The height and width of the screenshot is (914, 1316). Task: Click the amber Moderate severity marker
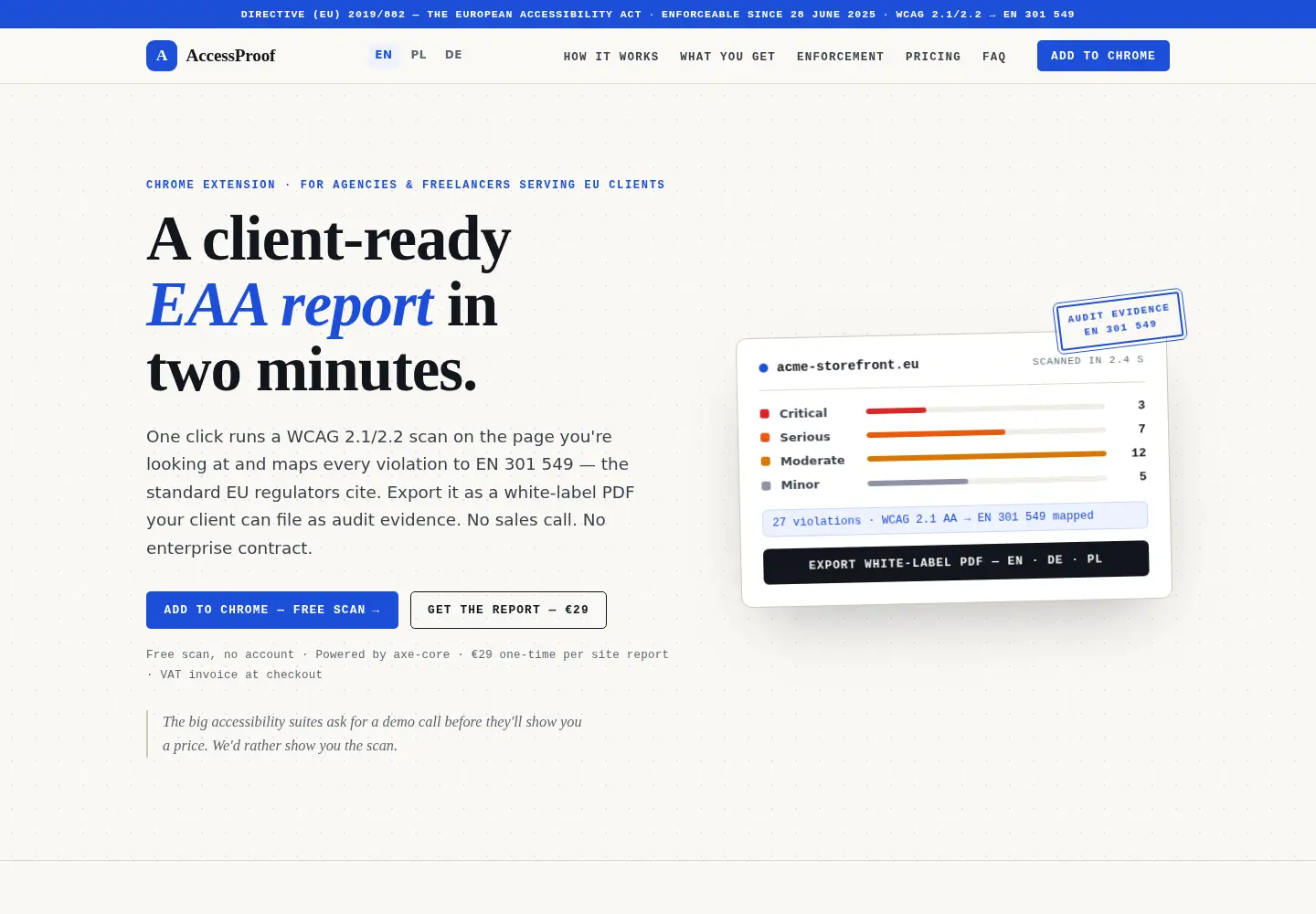coord(766,462)
